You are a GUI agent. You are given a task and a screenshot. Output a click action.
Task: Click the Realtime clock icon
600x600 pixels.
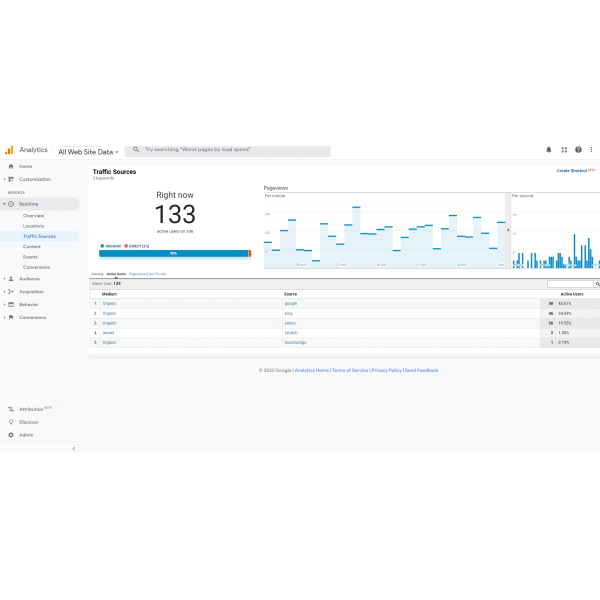pos(11,204)
